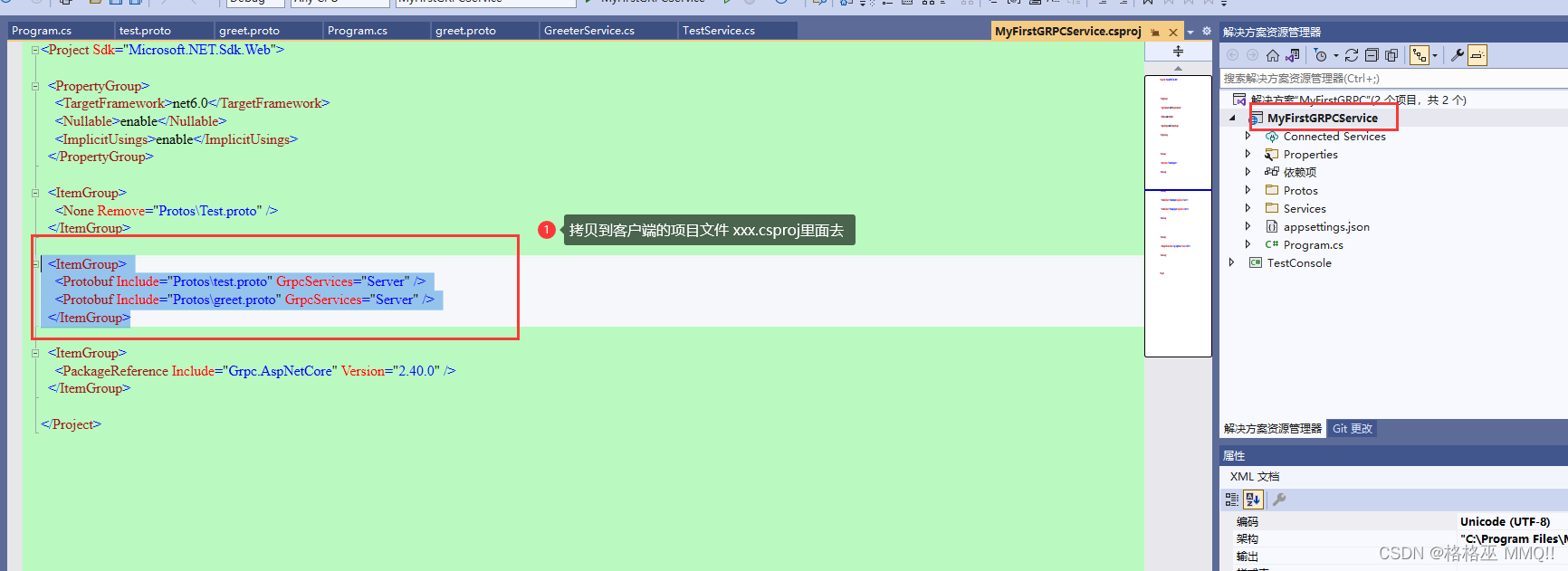Select the 编码 encoding property row
Screen dimensions: 1568x571
[1393, 521]
